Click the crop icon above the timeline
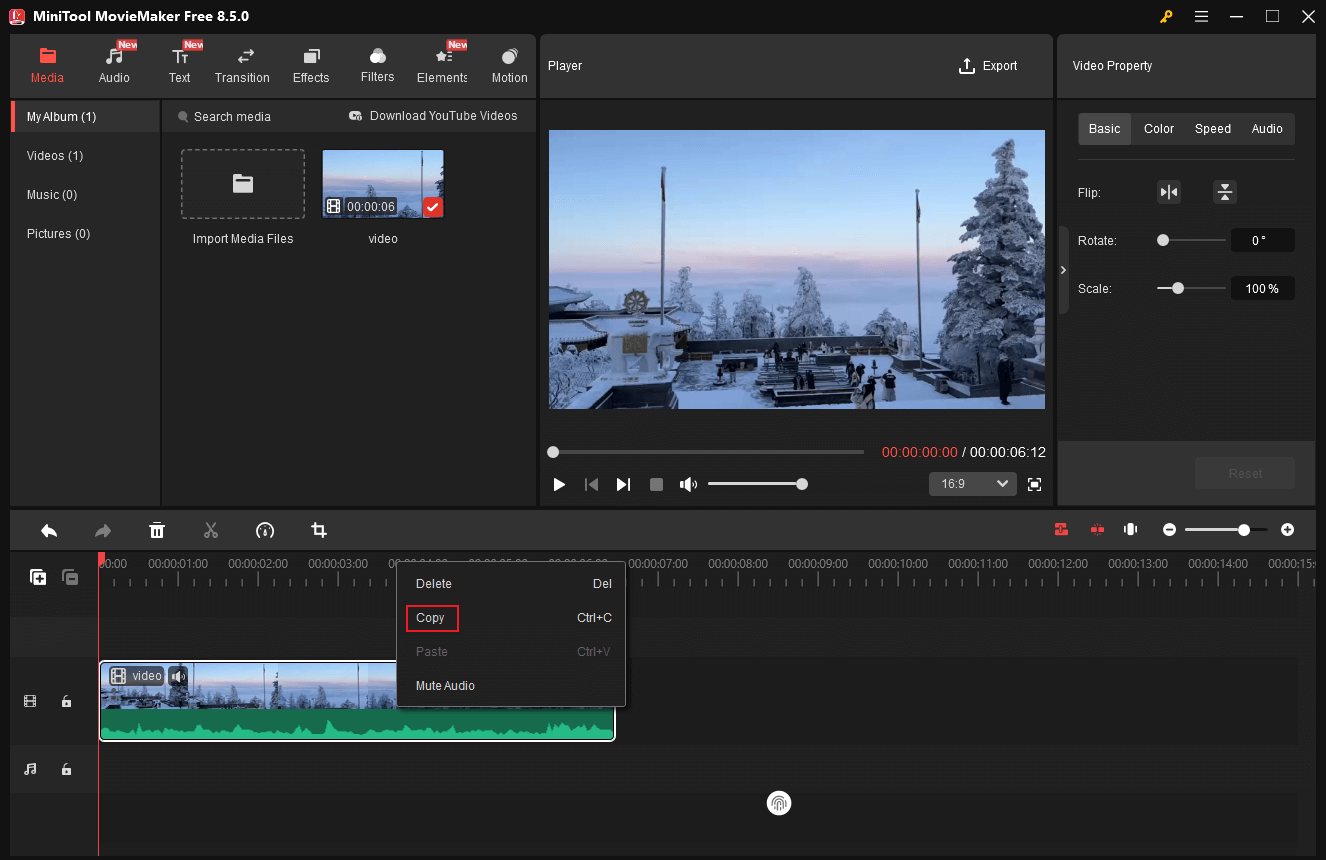This screenshot has height=860, width=1326. (x=318, y=530)
